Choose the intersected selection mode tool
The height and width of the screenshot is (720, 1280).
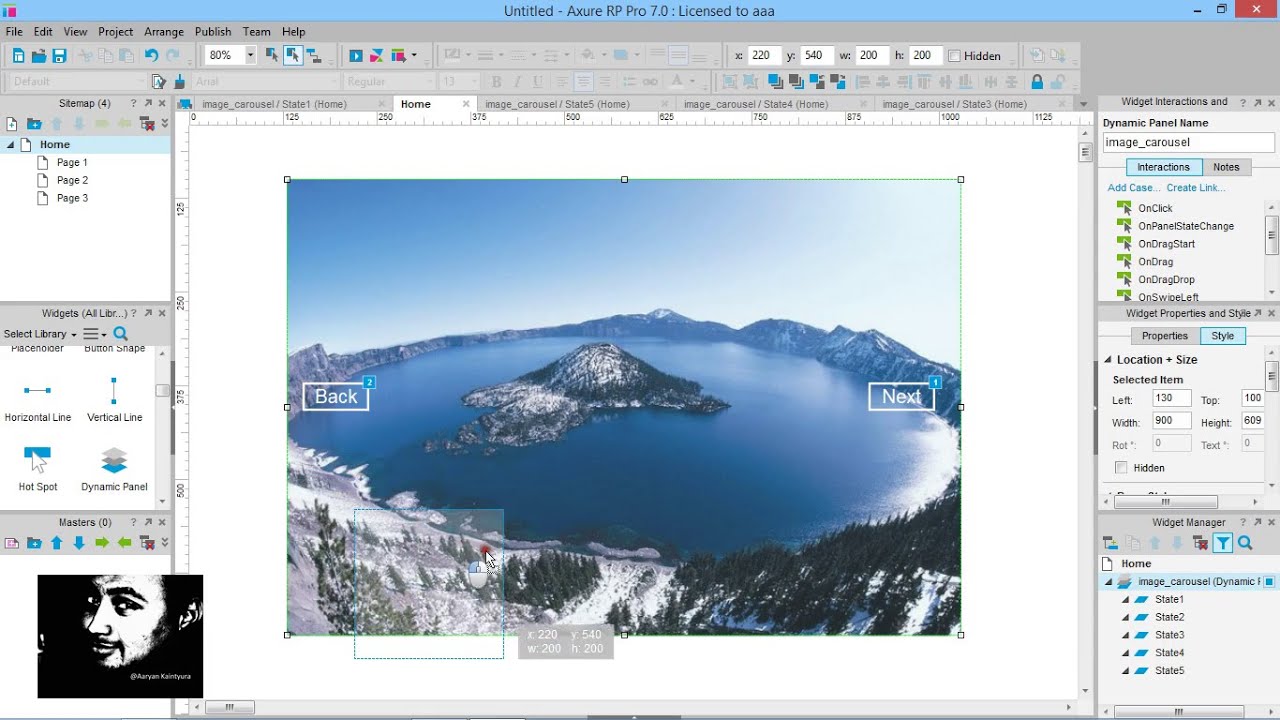point(272,56)
